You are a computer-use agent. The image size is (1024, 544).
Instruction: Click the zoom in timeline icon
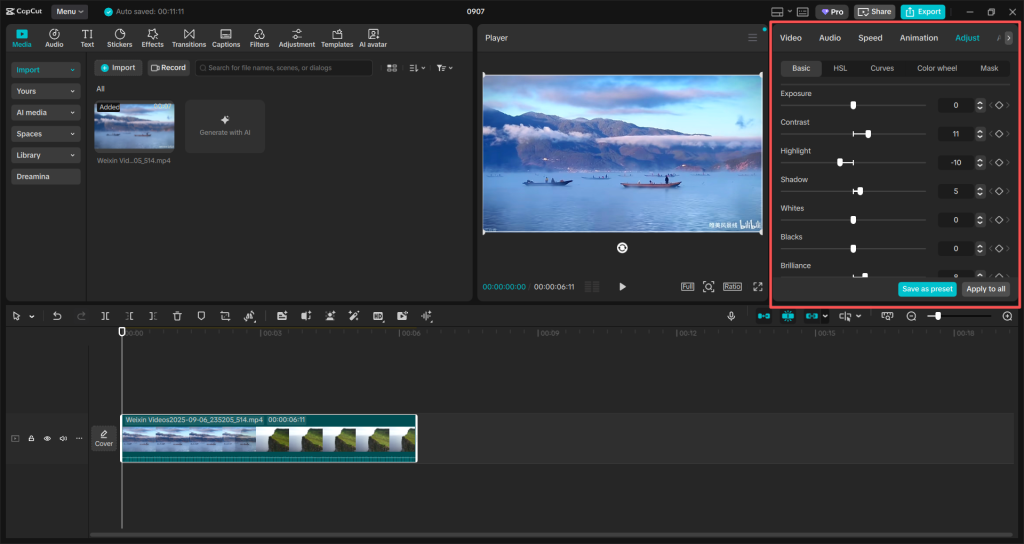click(x=1007, y=316)
